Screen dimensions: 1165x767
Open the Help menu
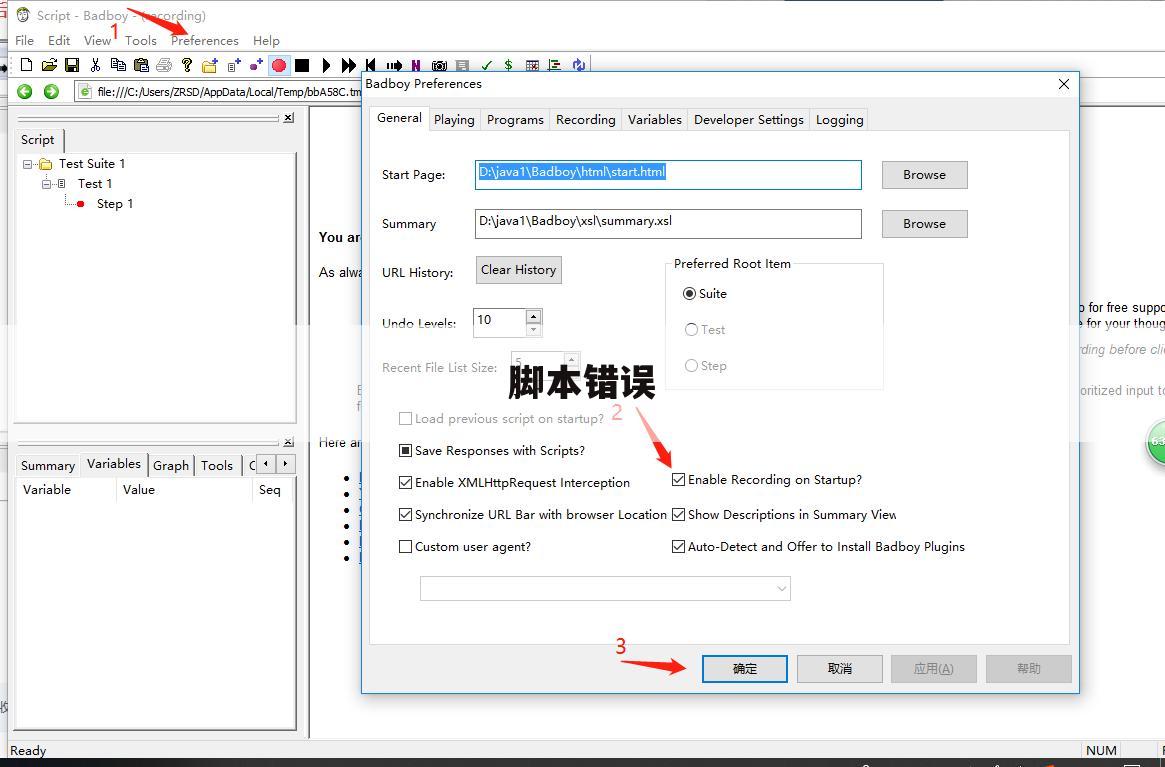pyautogui.click(x=266, y=40)
